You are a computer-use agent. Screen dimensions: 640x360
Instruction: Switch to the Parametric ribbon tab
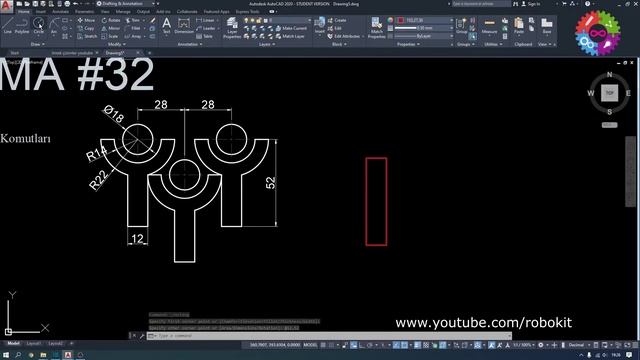click(84, 12)
